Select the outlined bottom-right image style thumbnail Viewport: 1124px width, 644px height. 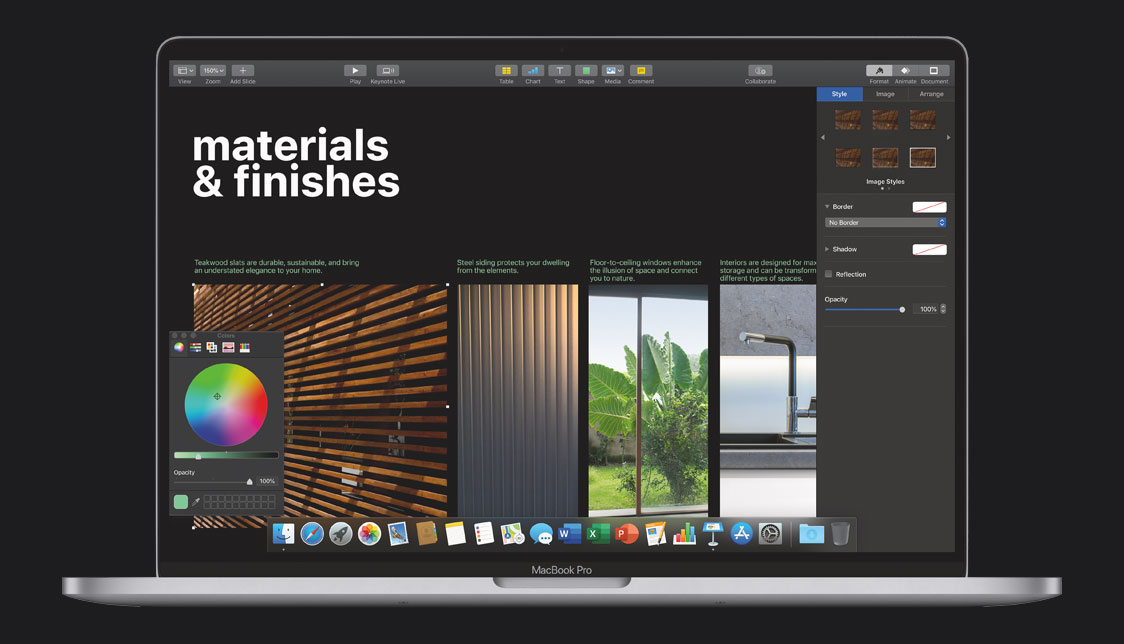[923, 157]
